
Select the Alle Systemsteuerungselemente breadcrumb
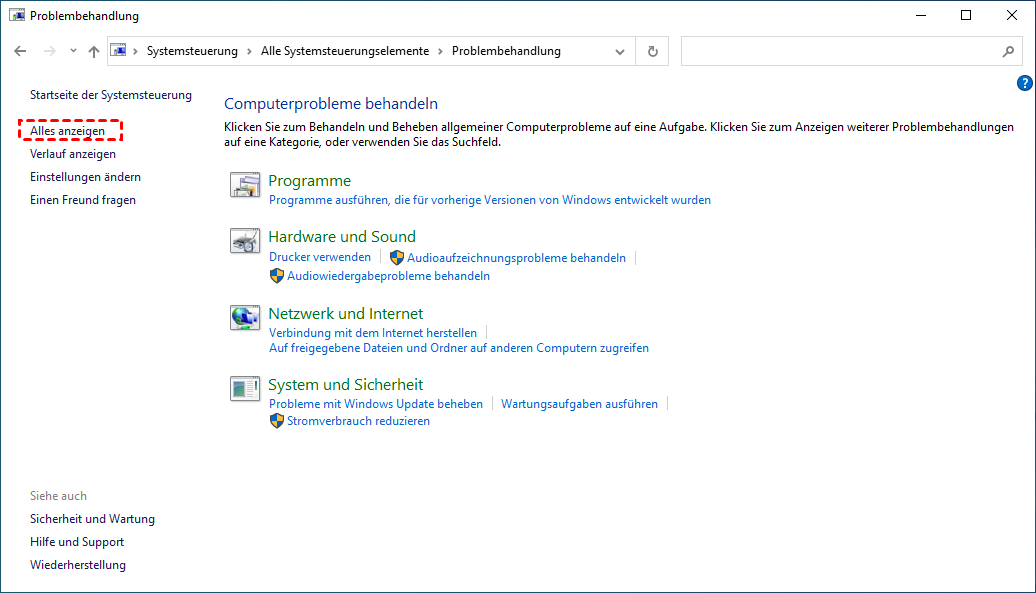344,51
